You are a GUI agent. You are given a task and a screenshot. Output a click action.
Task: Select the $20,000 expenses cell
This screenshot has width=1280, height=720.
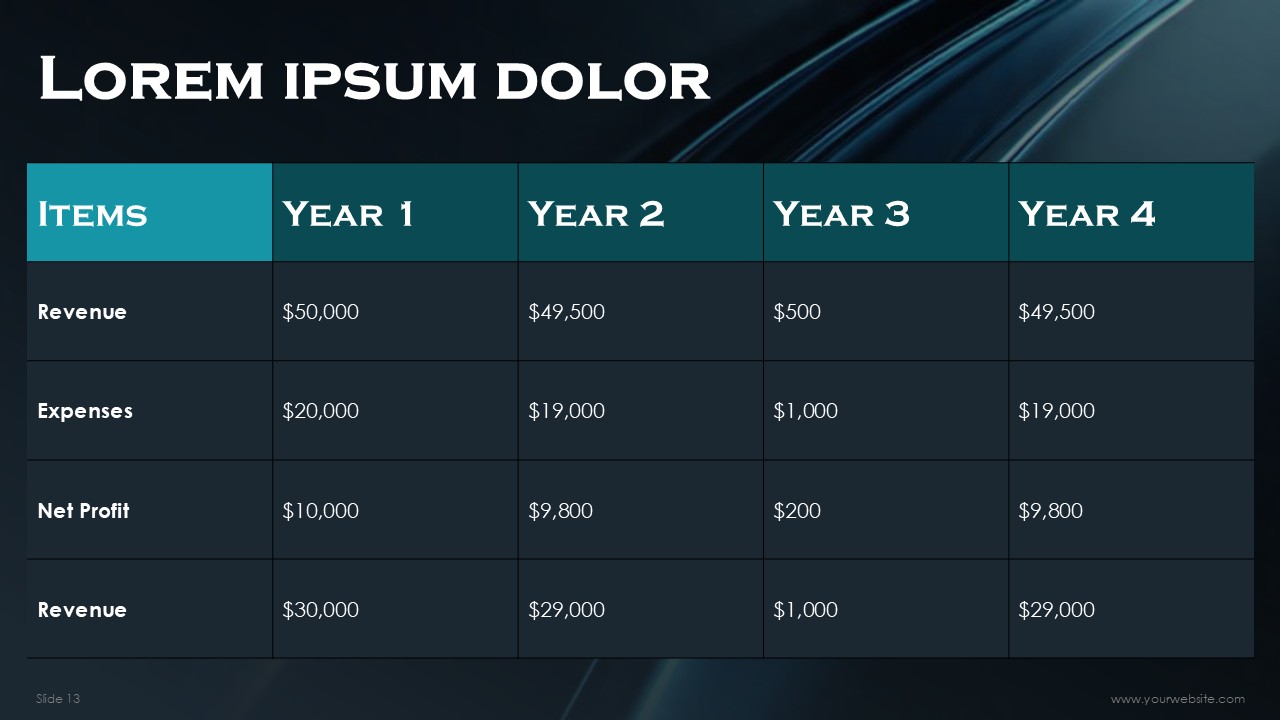[x=321, y=411]
